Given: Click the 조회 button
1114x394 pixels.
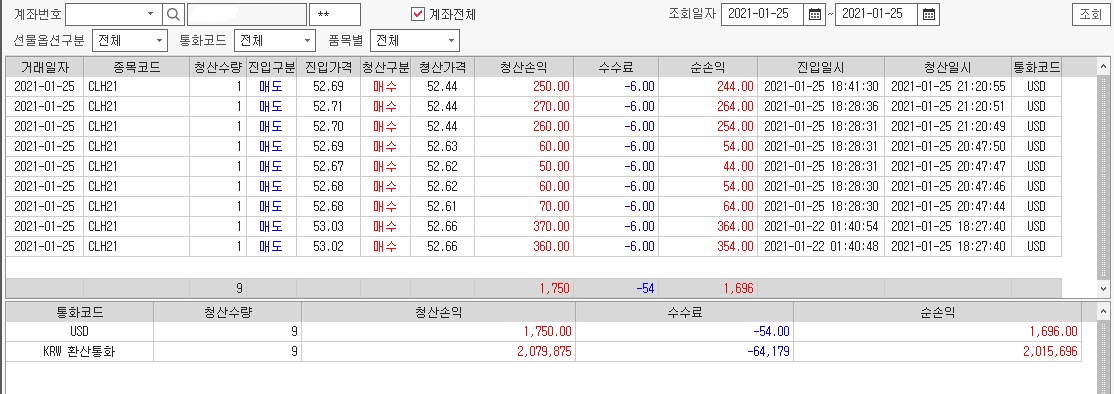Looking at the screenshot, I should pyautogui.click(x=1090, y=14).
